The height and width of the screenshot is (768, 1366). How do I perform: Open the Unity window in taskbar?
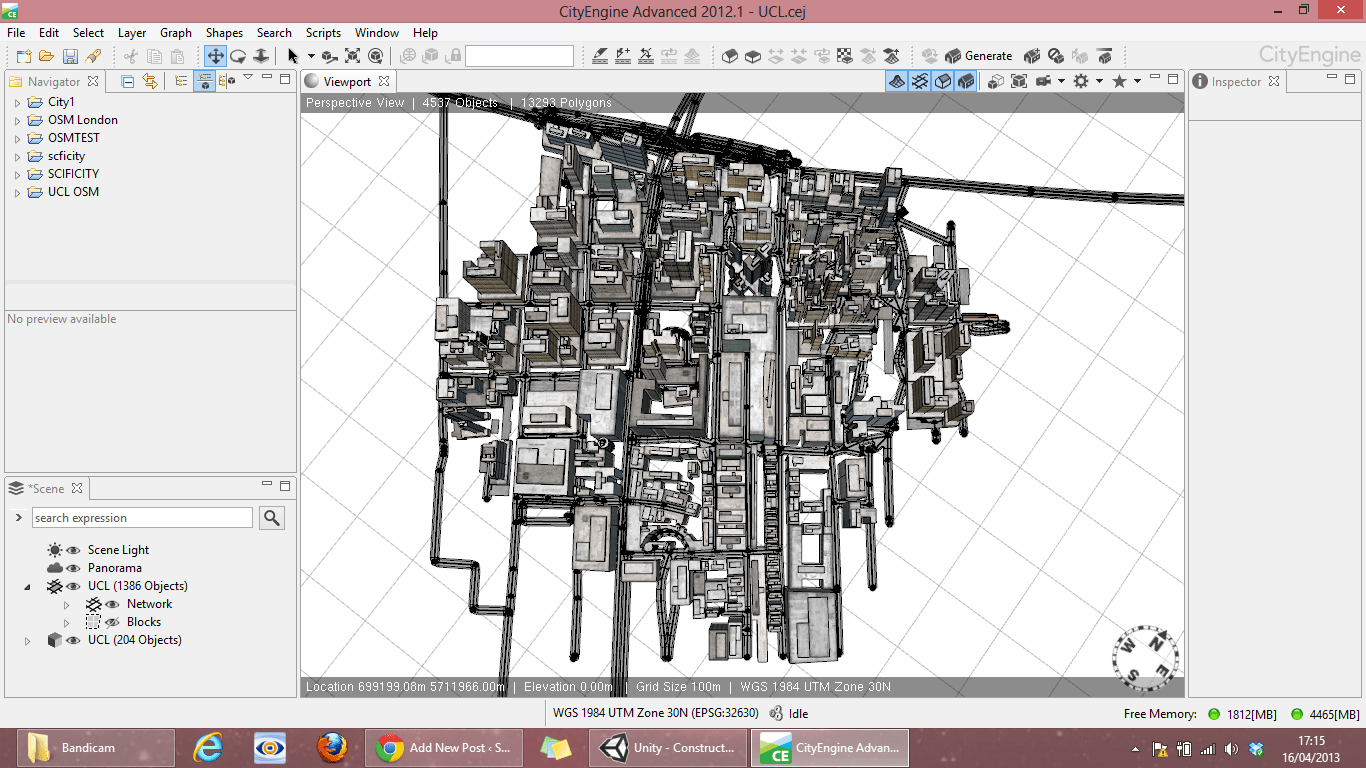[670, 747]
